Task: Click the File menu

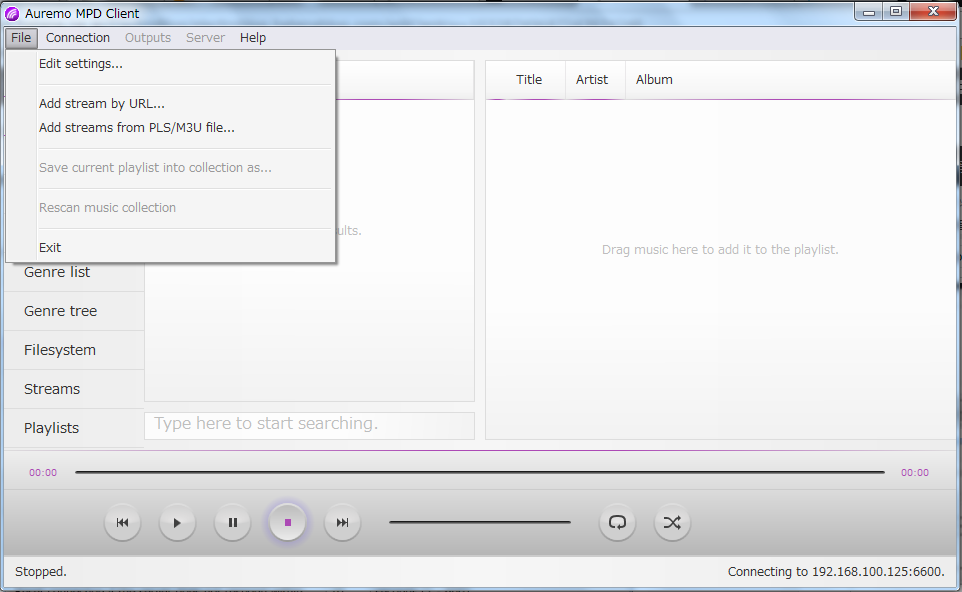Action: (x=21, y=37)
